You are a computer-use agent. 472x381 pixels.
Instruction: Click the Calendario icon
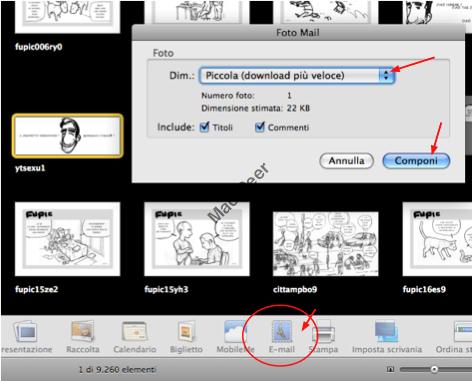(134, 332)
